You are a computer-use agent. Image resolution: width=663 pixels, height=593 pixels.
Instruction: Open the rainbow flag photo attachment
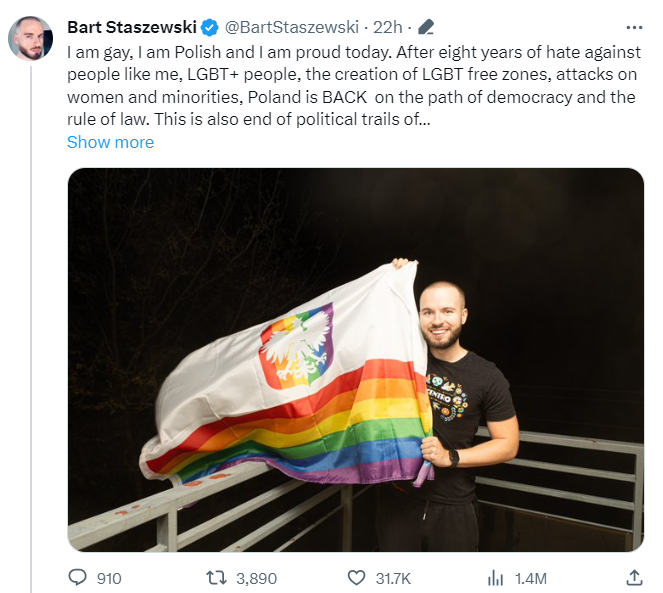pos(356,360)
